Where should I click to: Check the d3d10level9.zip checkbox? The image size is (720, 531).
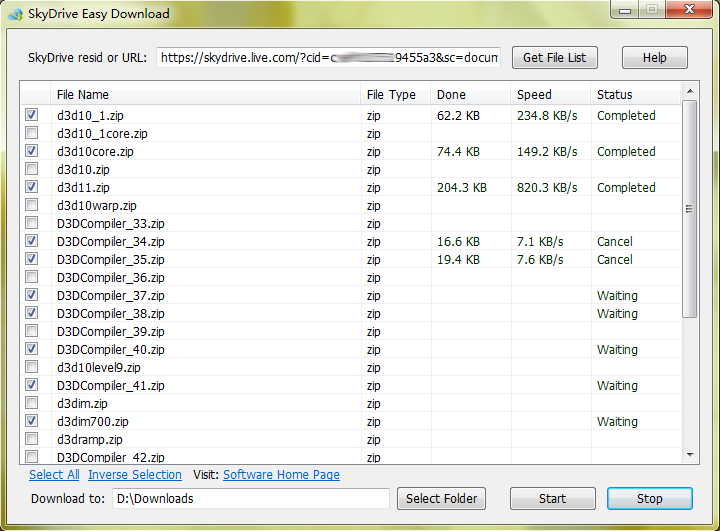click(x=32, y=367)
